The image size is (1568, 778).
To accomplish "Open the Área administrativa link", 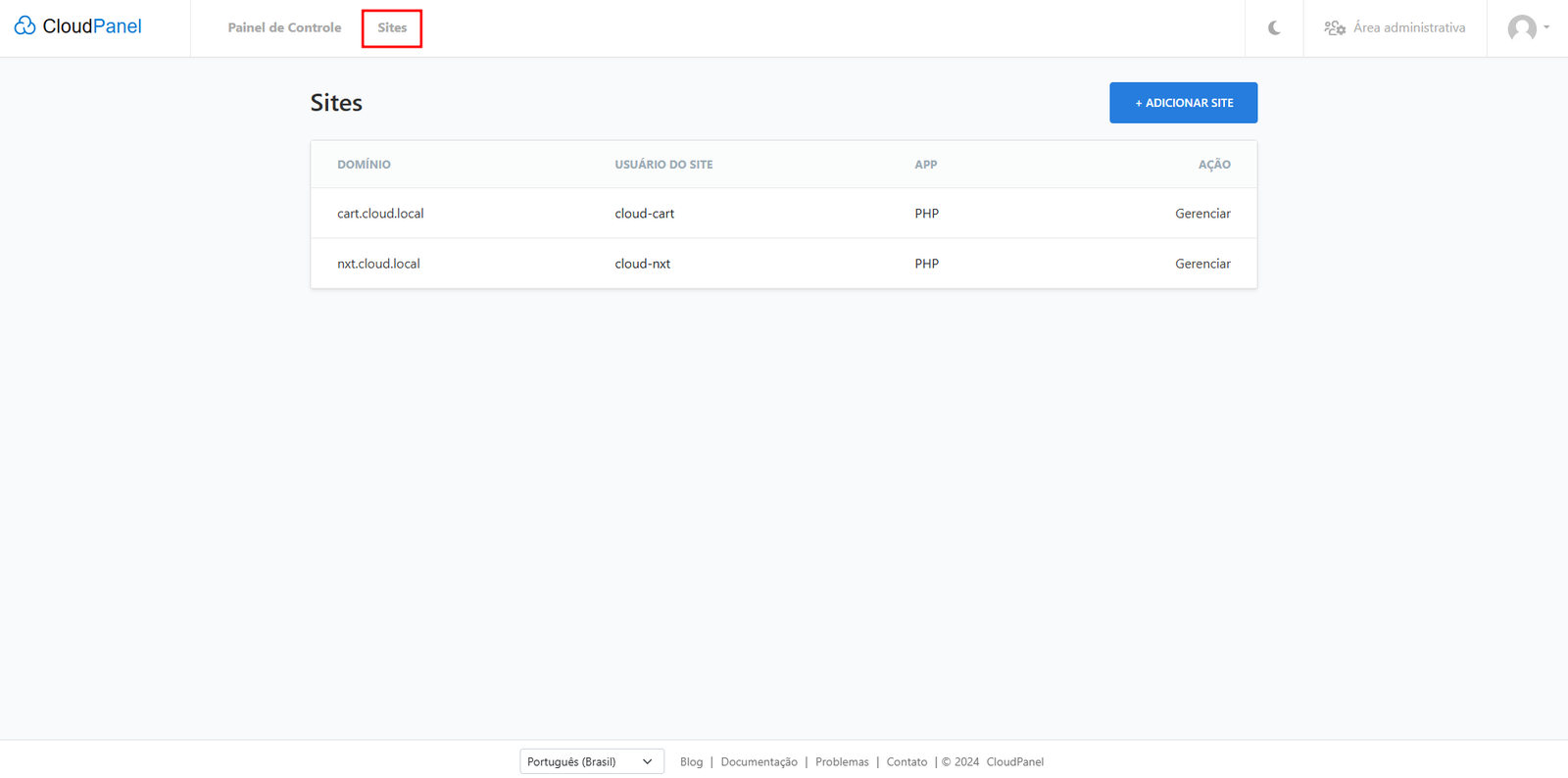I will click(1408, 27).
